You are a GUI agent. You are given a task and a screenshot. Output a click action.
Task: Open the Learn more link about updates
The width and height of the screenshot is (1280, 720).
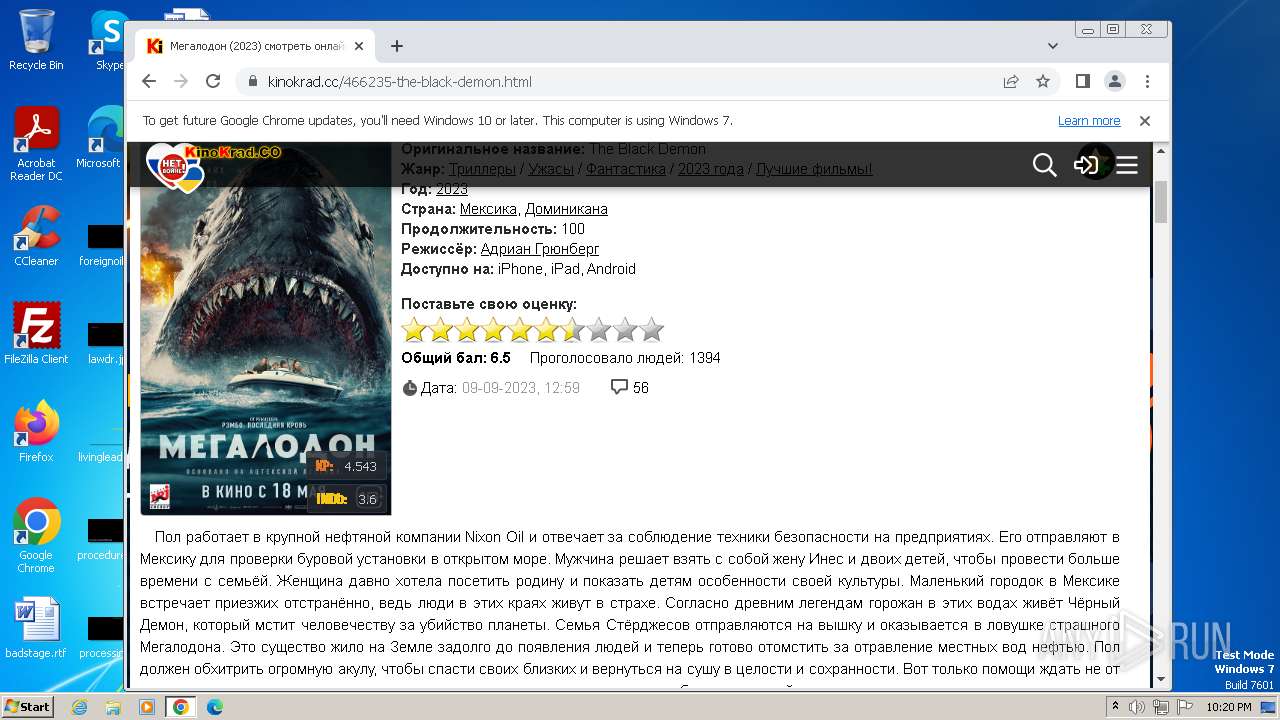click(1089, 121)
